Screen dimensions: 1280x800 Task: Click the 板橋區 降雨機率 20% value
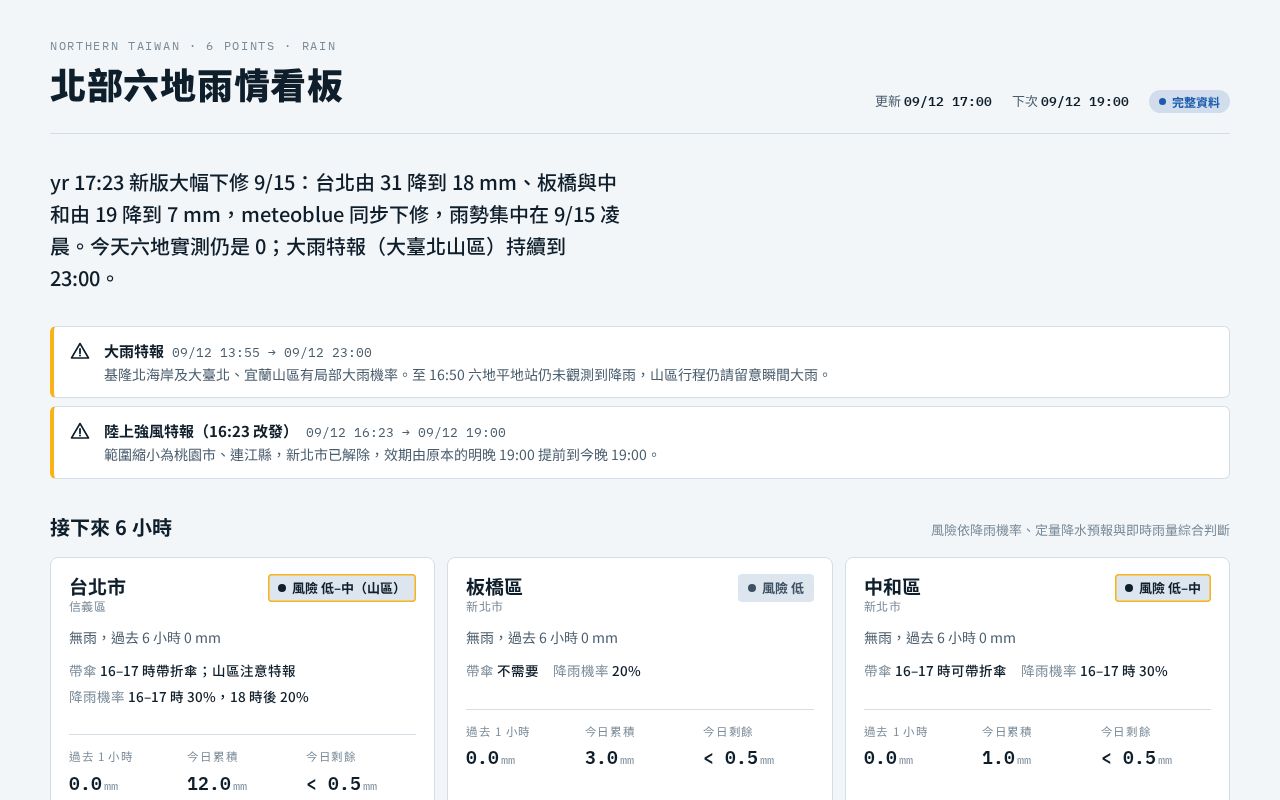[626, 671]
